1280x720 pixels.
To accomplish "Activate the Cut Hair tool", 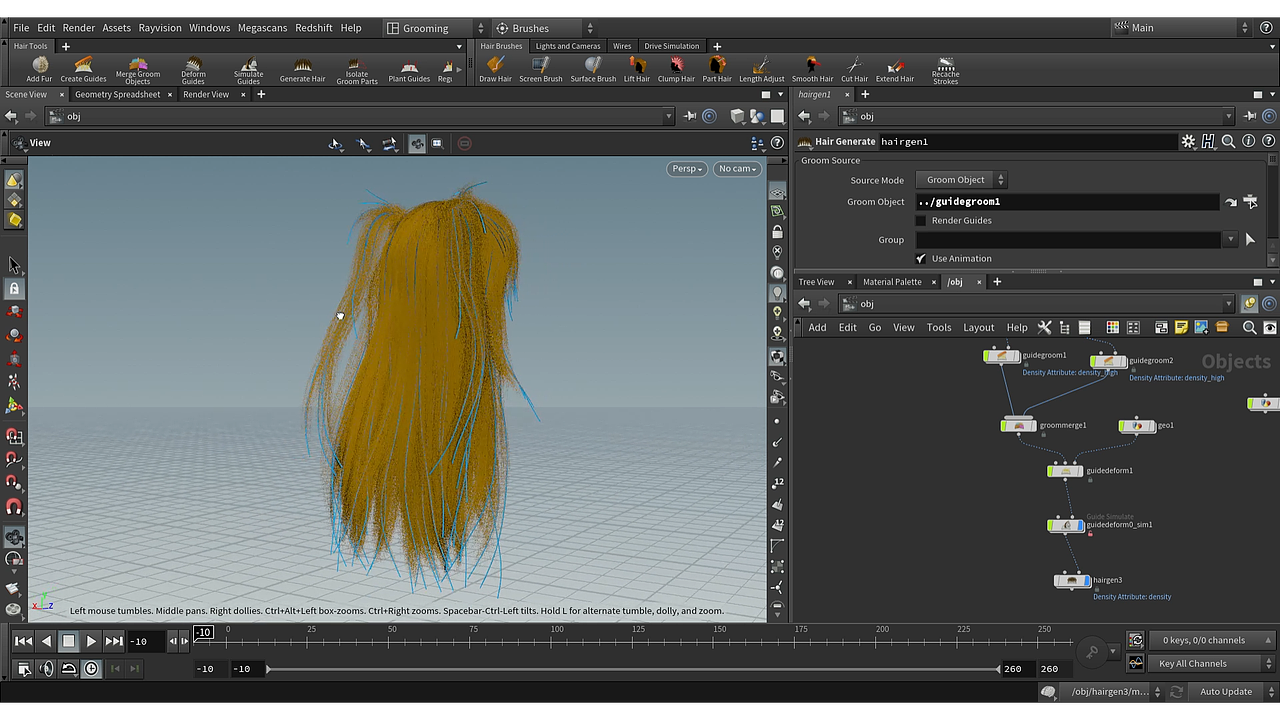I will tap(854, 69).
